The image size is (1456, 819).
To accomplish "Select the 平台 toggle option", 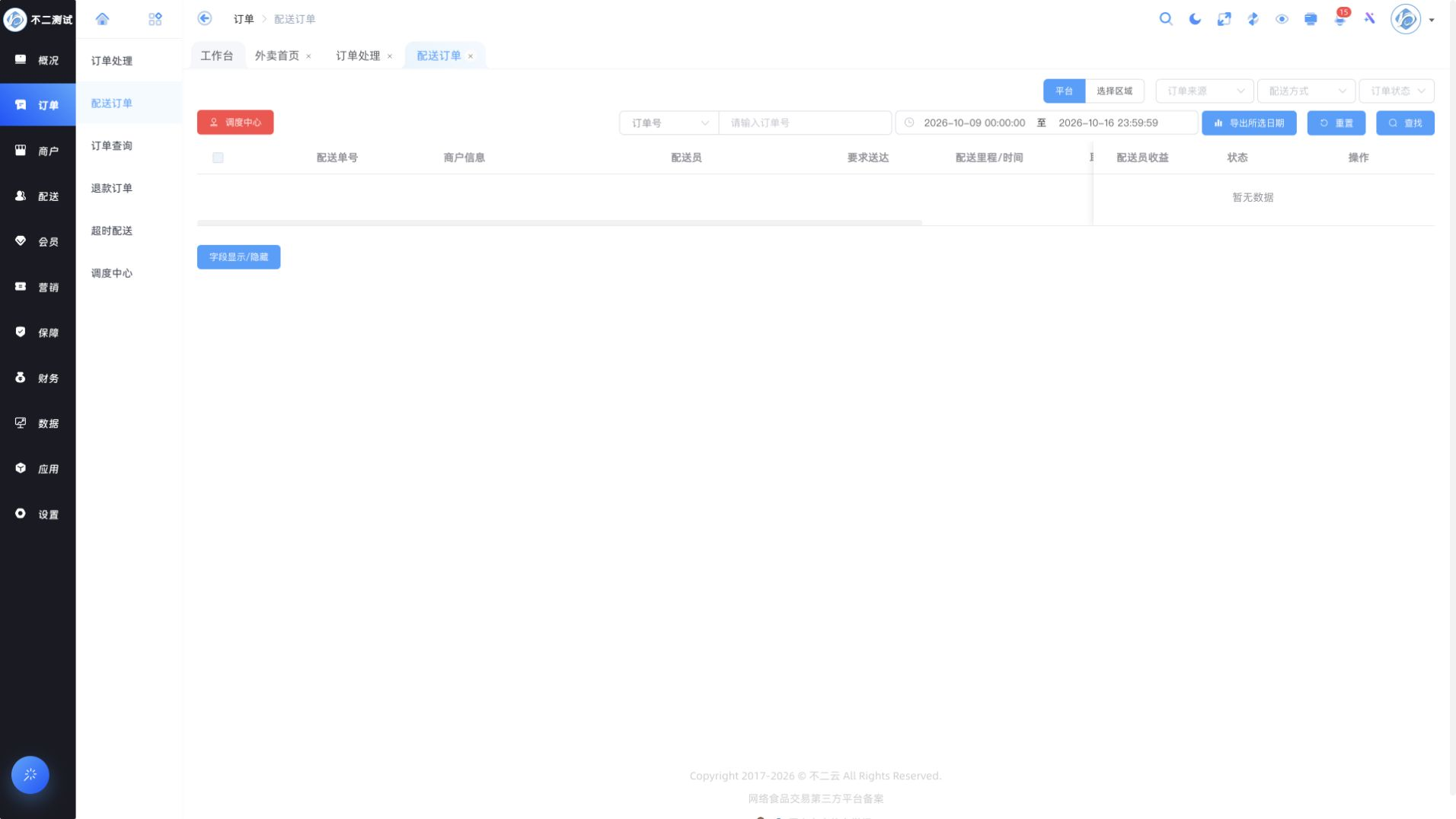I will coord(1064,91).
